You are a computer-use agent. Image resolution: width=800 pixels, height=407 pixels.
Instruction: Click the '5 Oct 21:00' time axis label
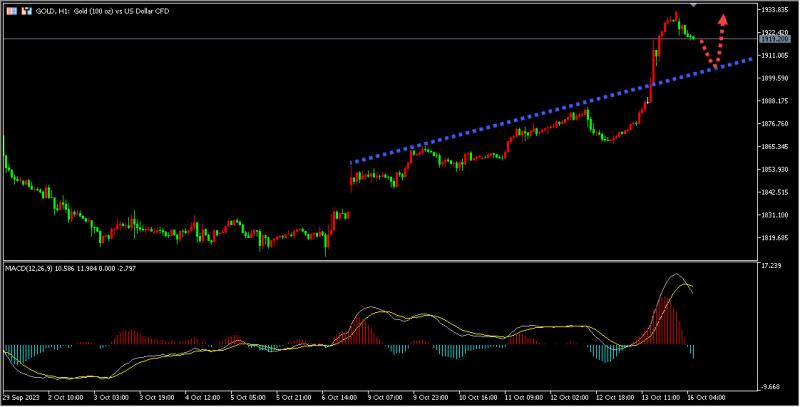click(x=294, y=397)
